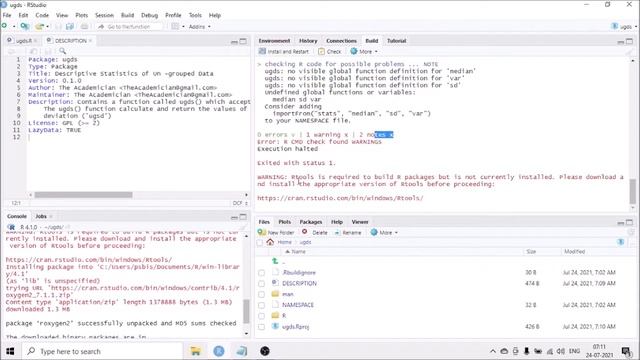Open File Explorer from Windows taskbar
The height and width of the screenshot is (360, 640).
196,351
